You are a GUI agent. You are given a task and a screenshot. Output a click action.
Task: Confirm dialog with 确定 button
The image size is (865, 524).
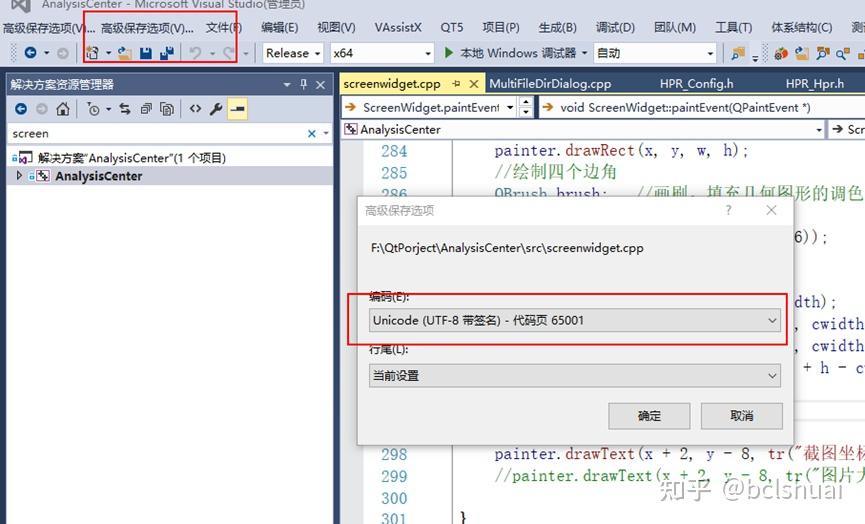pyautogui.click(x=649, y=416)
